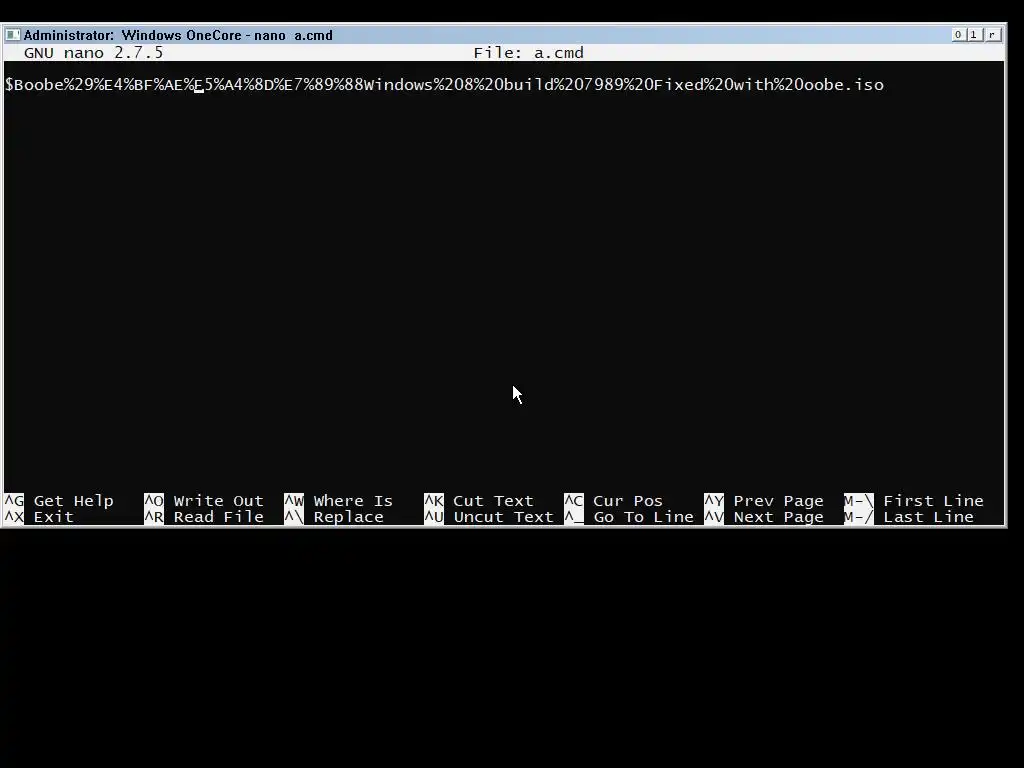Click the ^X Exit shortcut
The width and height of the screenshot is (1024, 768).
[39, 517]
